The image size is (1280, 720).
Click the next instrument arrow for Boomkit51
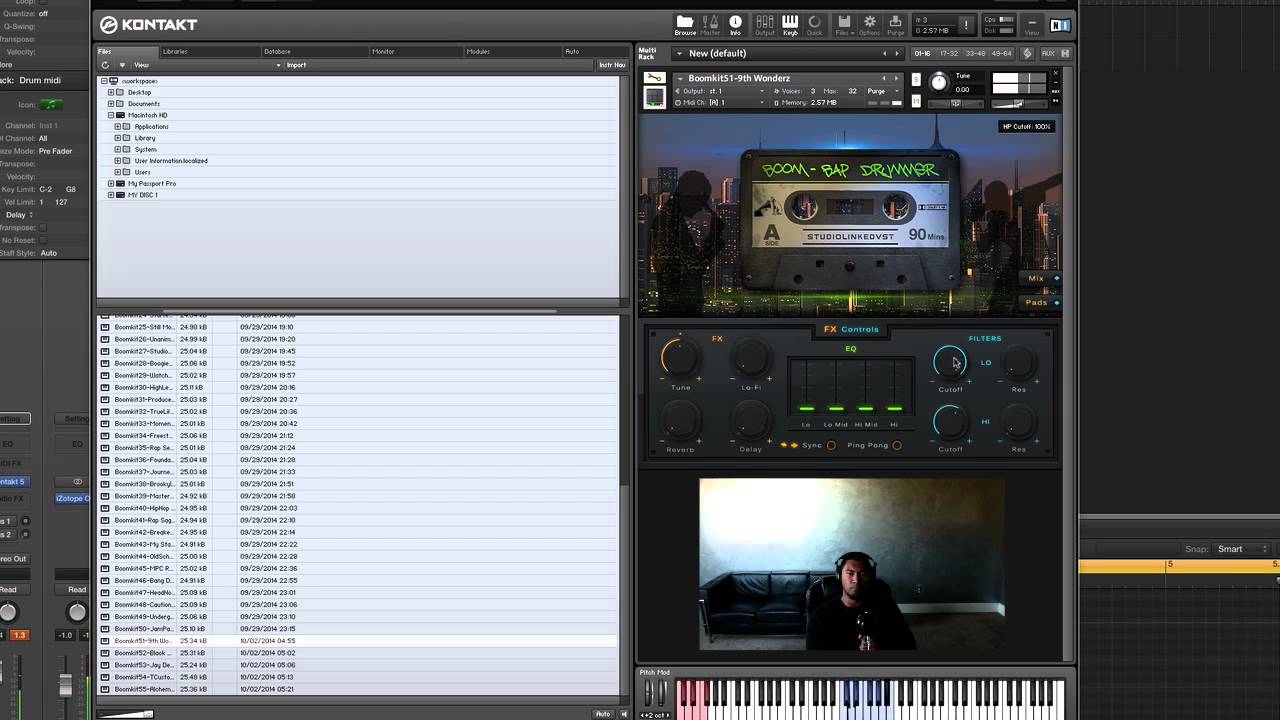pyautogui.click(x=896, y=78)
